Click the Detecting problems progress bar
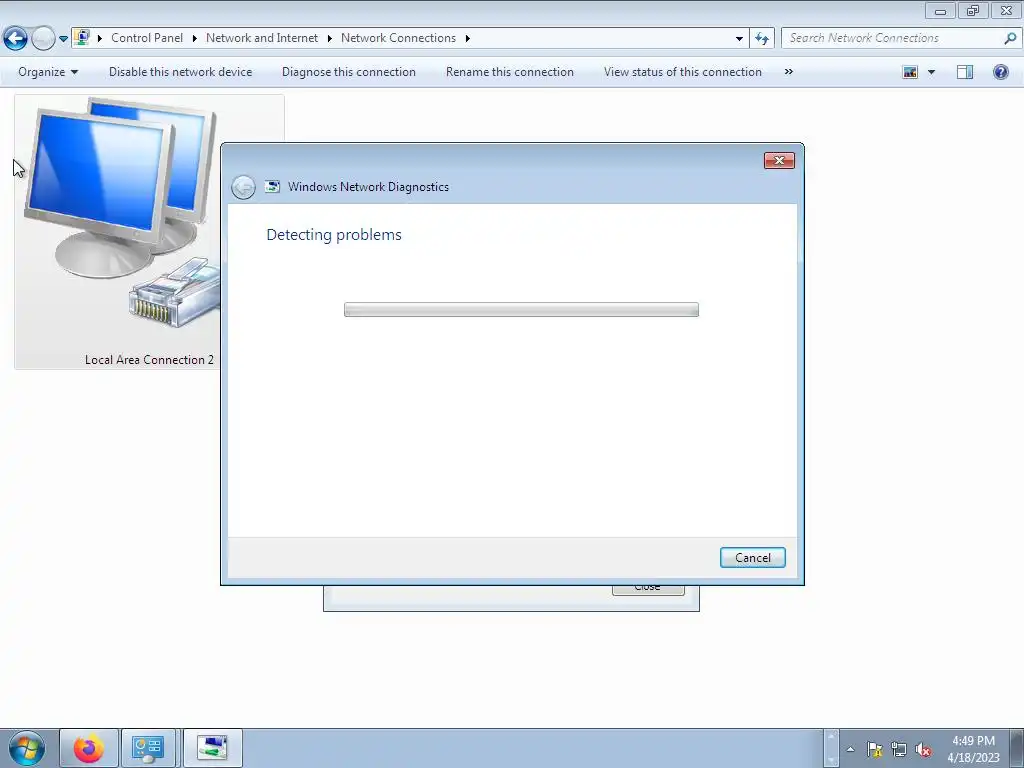1024x768 pixels. click(521, 310)
